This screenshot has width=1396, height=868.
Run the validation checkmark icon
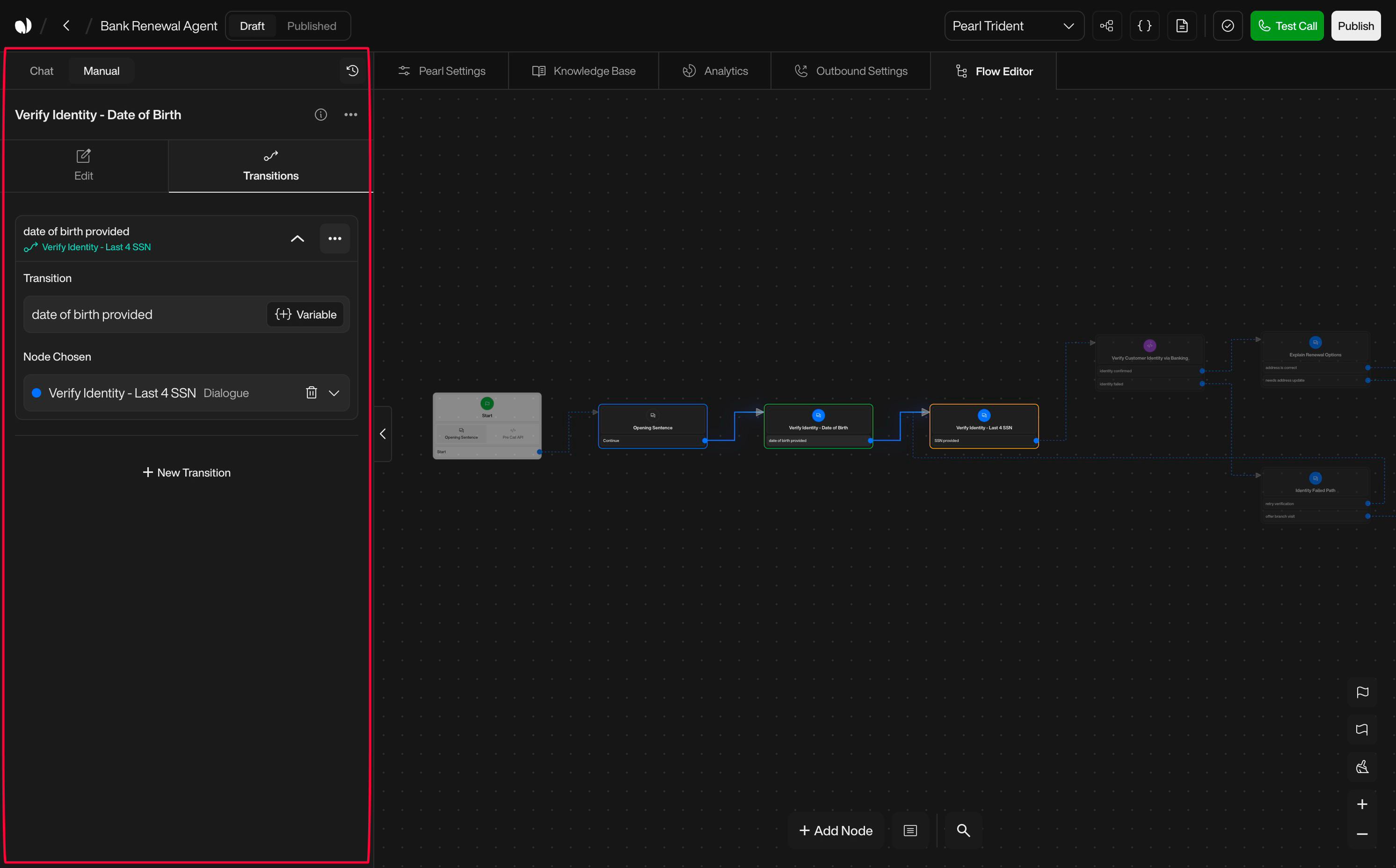point(1228,25)
